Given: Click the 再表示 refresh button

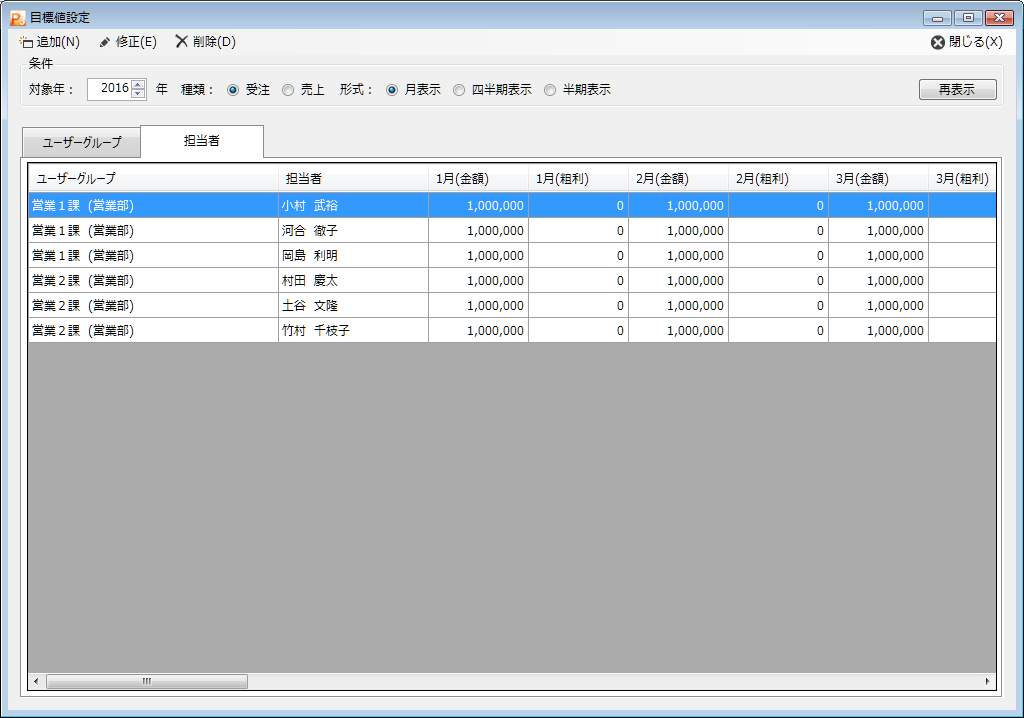Looking at the screenshot, I should pos(957,90).
